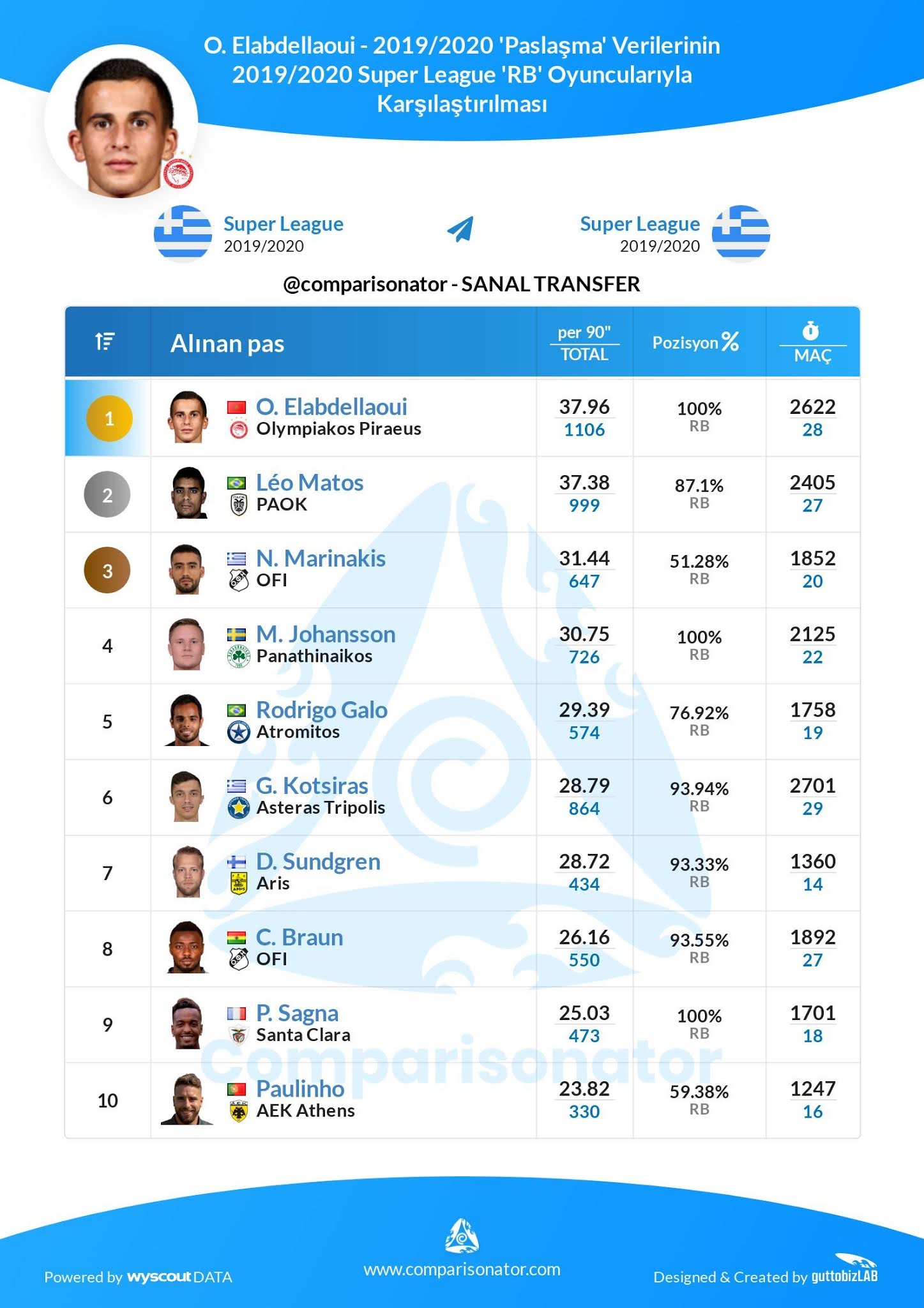The width and height of the screenshot is (924, 1308).
Task: Click the percent icon next to Pozisyon
Action: (x=730, y=342)
